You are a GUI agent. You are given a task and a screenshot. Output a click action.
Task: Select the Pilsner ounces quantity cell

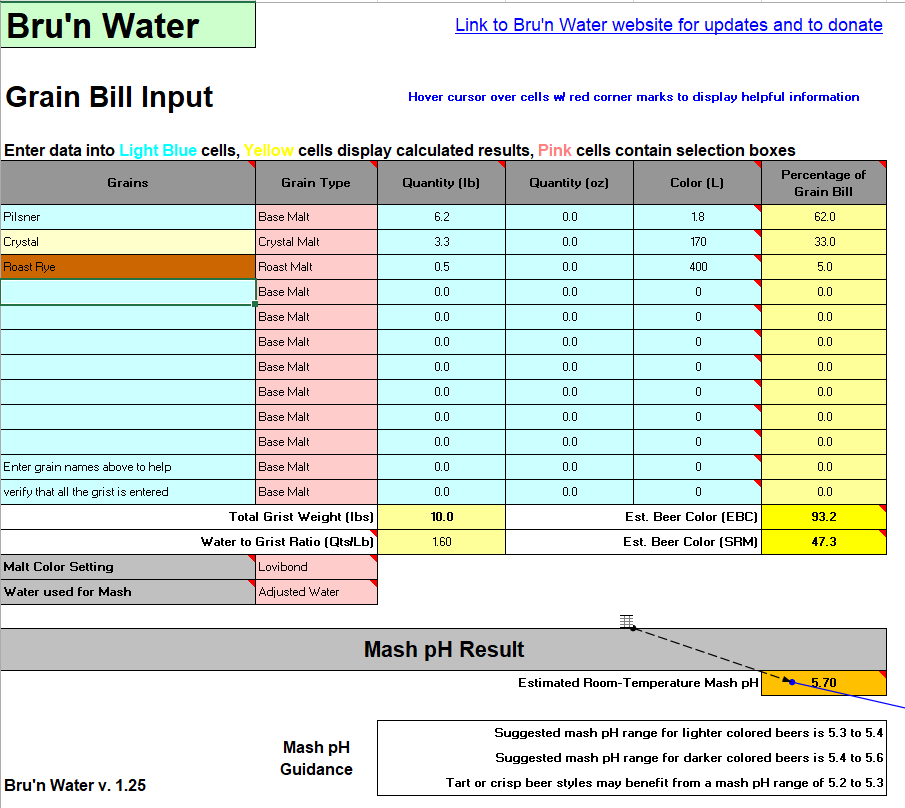[x=570, y=217]
